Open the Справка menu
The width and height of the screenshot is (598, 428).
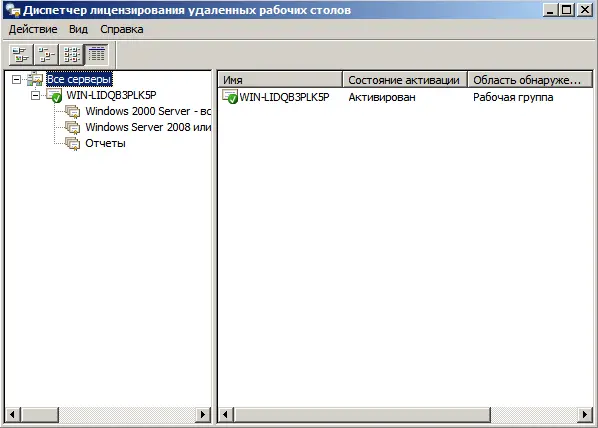click(122, 29)
